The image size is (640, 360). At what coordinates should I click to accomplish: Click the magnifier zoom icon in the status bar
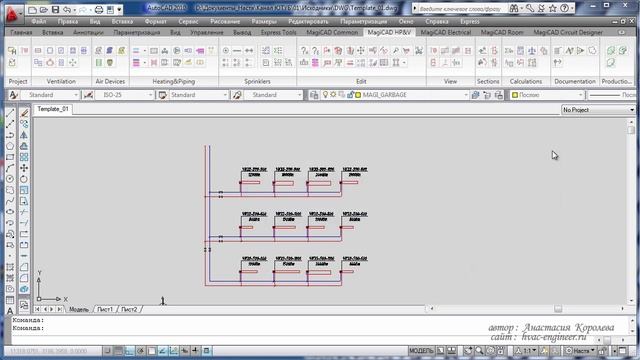[479, 351]
